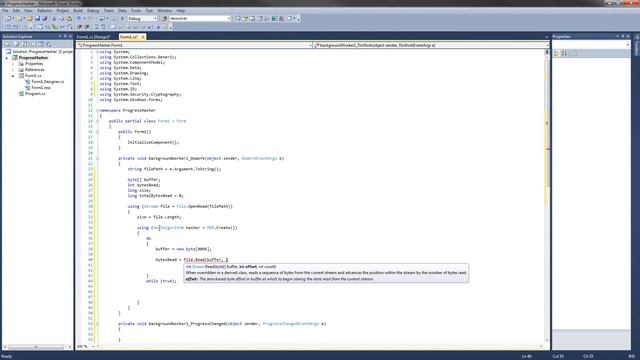This screenshot has height=360, width=640.
Task: Click Solution Explorer View Designer icon
Action: coord(41,44)
